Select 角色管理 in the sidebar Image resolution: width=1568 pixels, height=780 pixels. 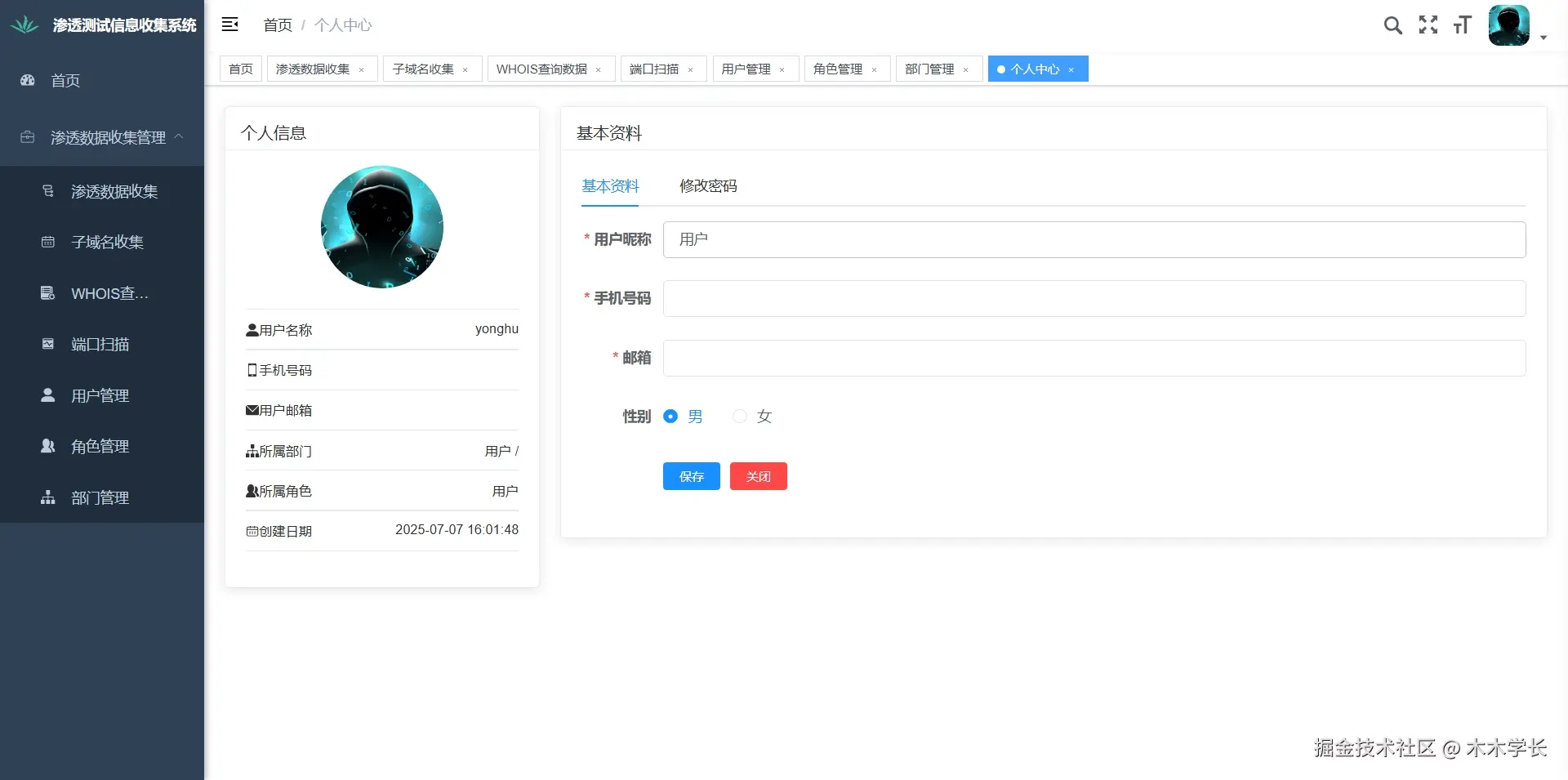[x=99, y=446]
